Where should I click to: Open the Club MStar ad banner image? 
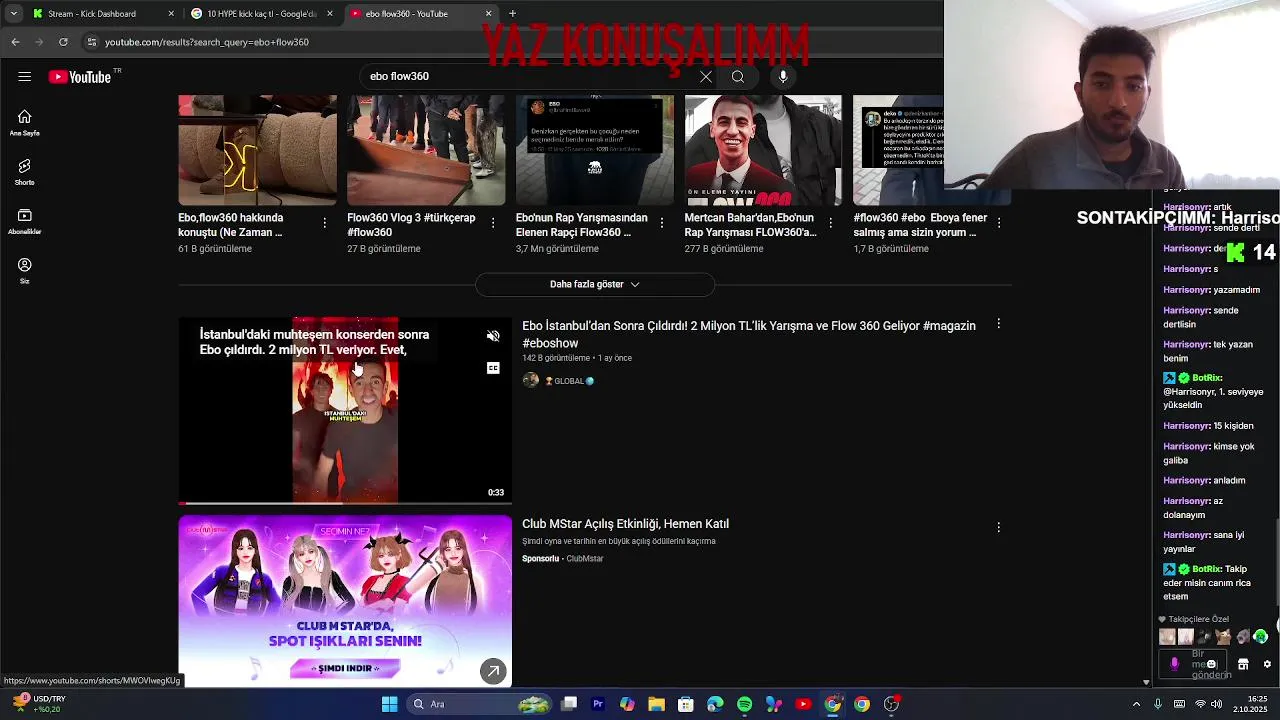click(345, 601)
